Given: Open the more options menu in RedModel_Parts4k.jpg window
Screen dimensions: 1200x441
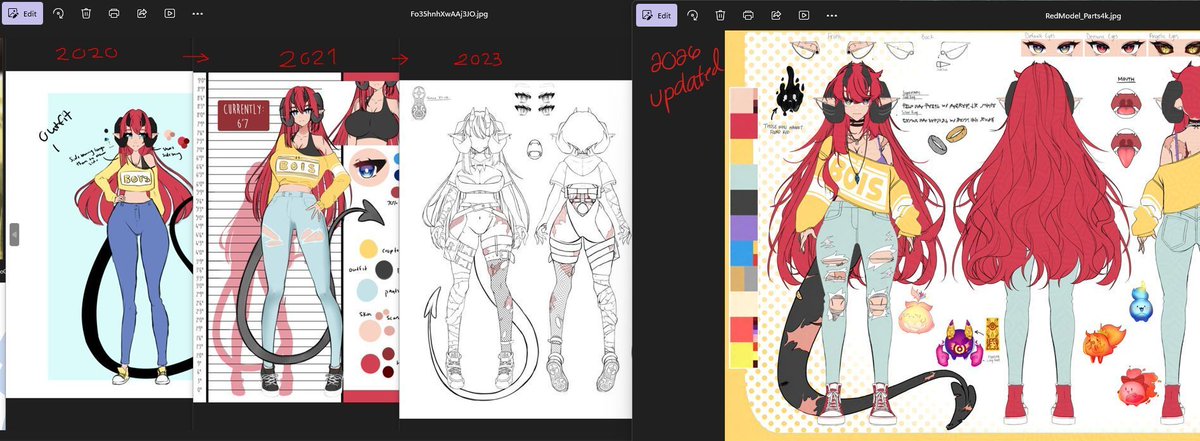Looking at the screenshot, I should (832, 15).
